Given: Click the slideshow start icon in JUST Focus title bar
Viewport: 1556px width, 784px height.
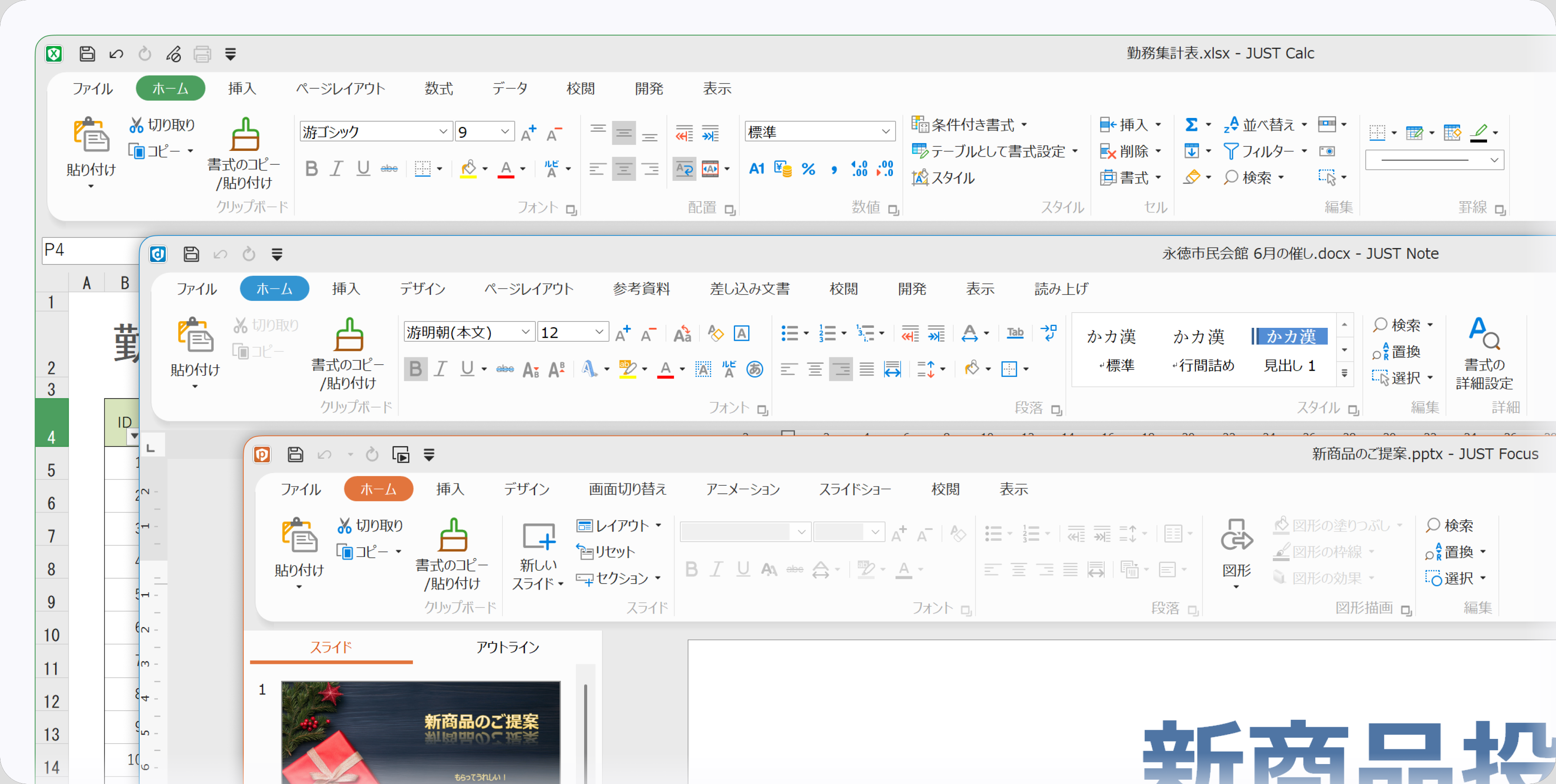Looking at the screenshot, I should tap(400, 454).
